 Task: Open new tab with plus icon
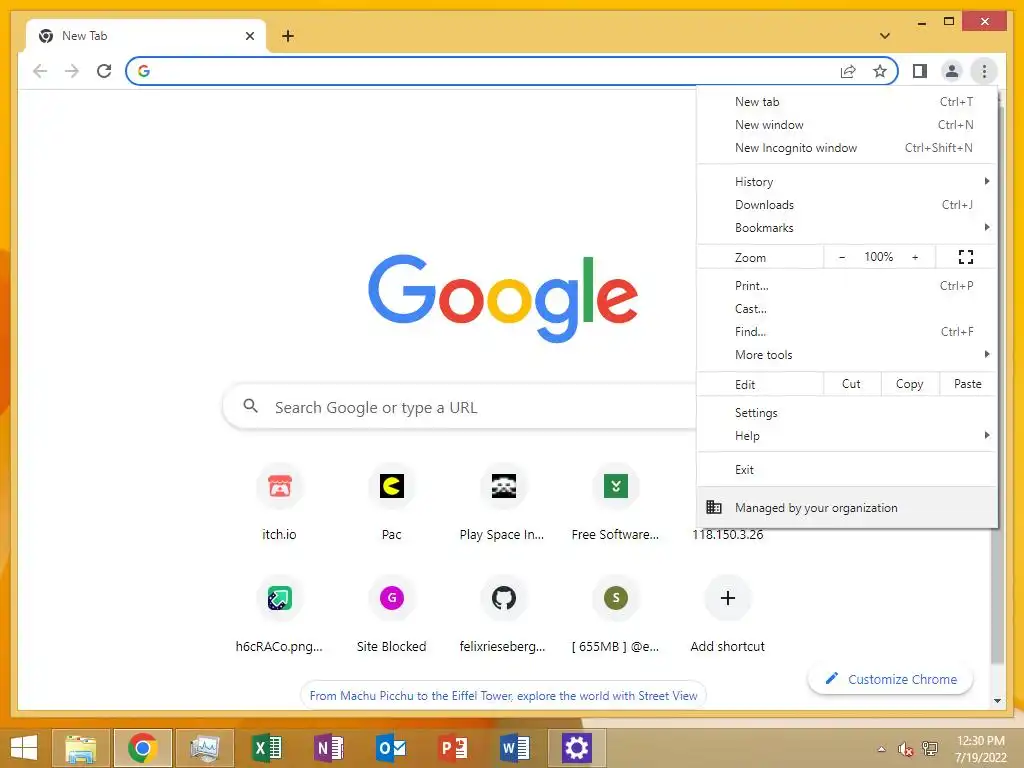[x=287, y=36]
